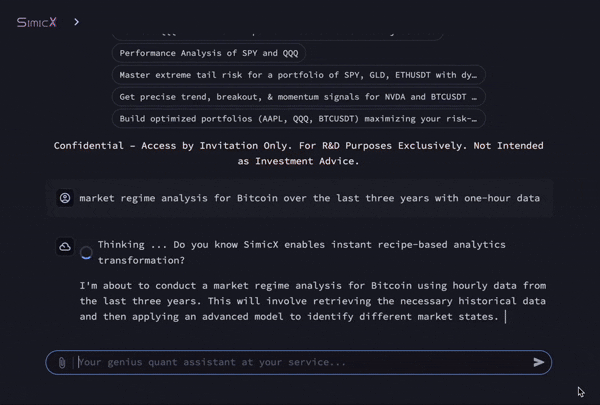Click the SimicX logo
The height and width of the screenshot is (405, 600).
coord(36,21)
